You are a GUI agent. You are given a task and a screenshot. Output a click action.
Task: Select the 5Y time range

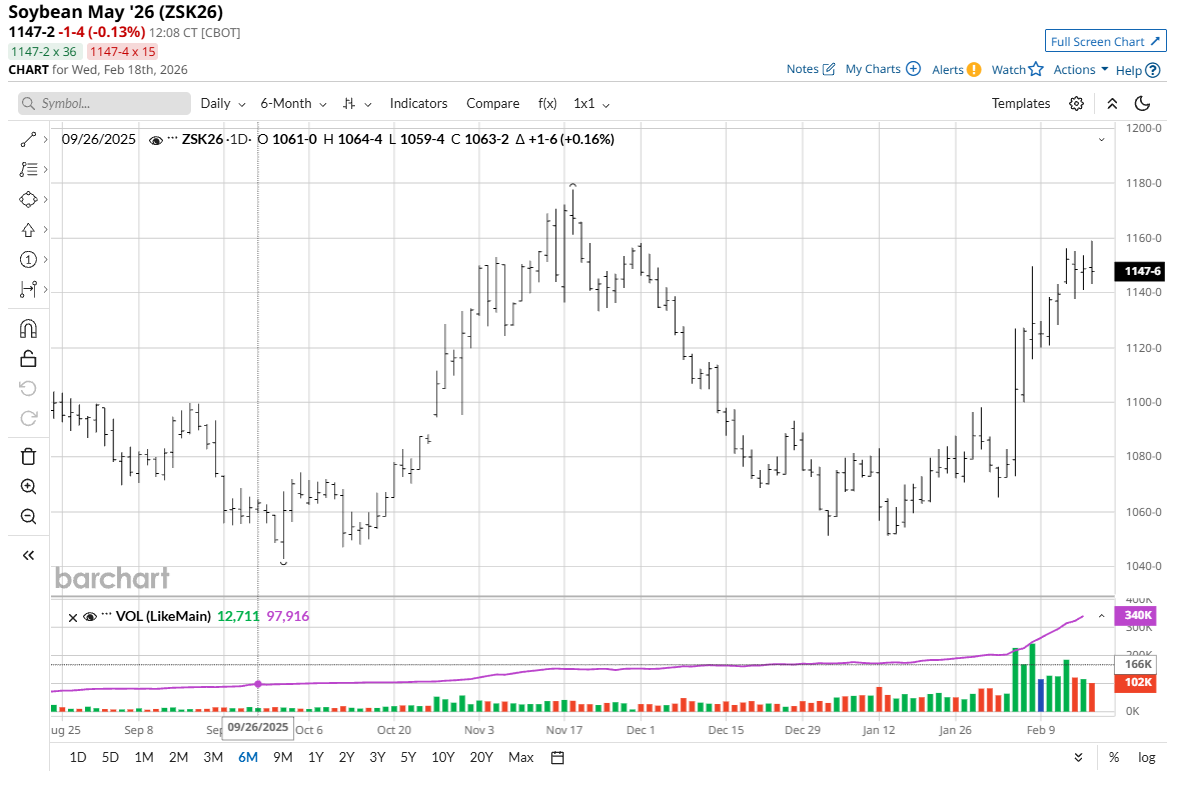(x=408, y=757)
